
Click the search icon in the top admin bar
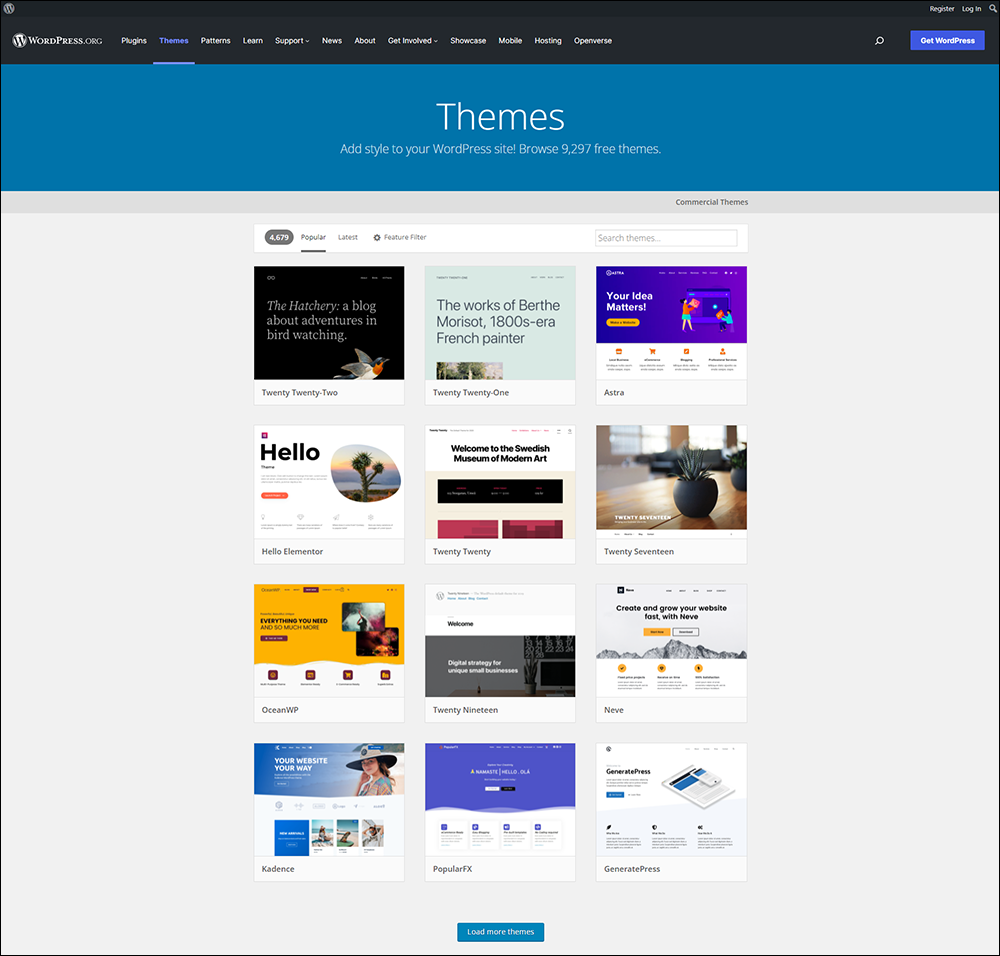(x=992, y=8)
